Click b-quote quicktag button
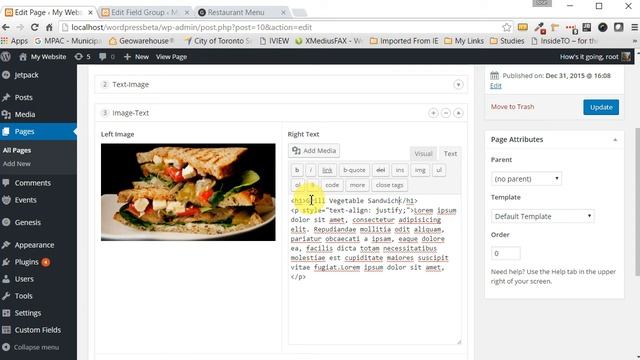Viewport: 640px width, 360px height. (x=354, y=170)
